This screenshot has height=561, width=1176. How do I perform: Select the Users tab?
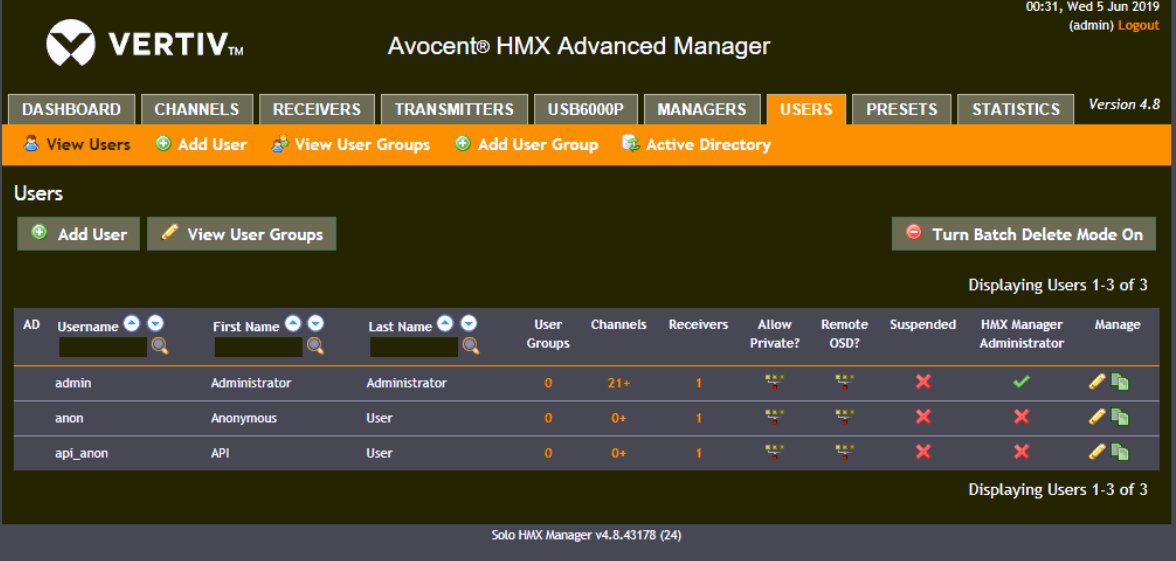coord(806,110)
